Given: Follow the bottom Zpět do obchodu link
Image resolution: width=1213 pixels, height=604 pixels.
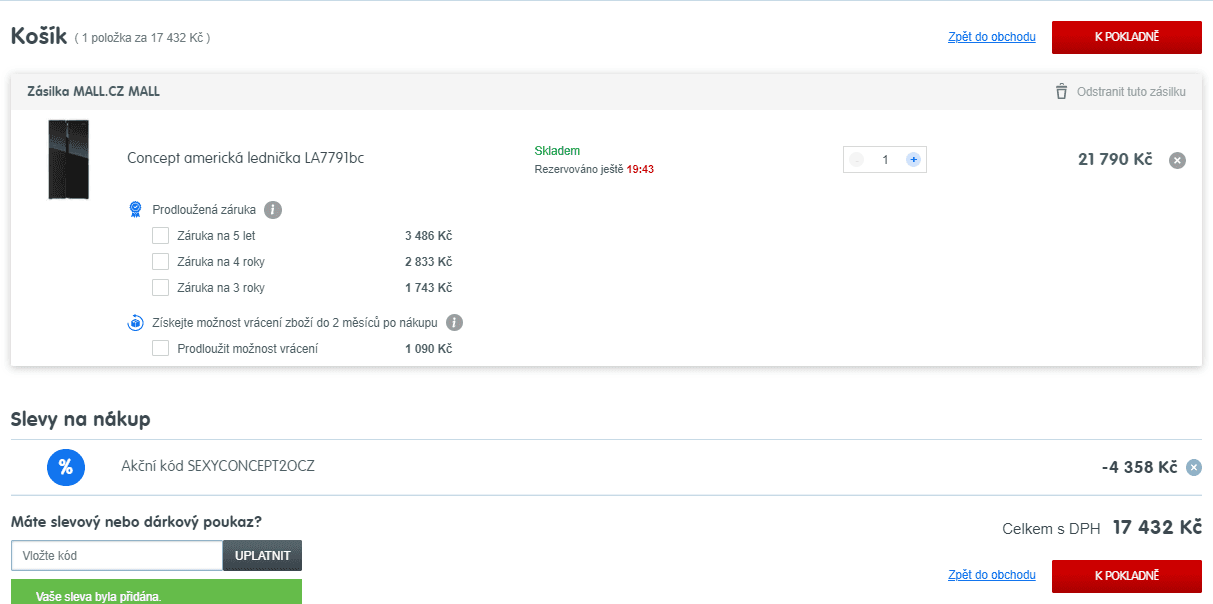Looking at the screenshot, I should click(992, 575).
